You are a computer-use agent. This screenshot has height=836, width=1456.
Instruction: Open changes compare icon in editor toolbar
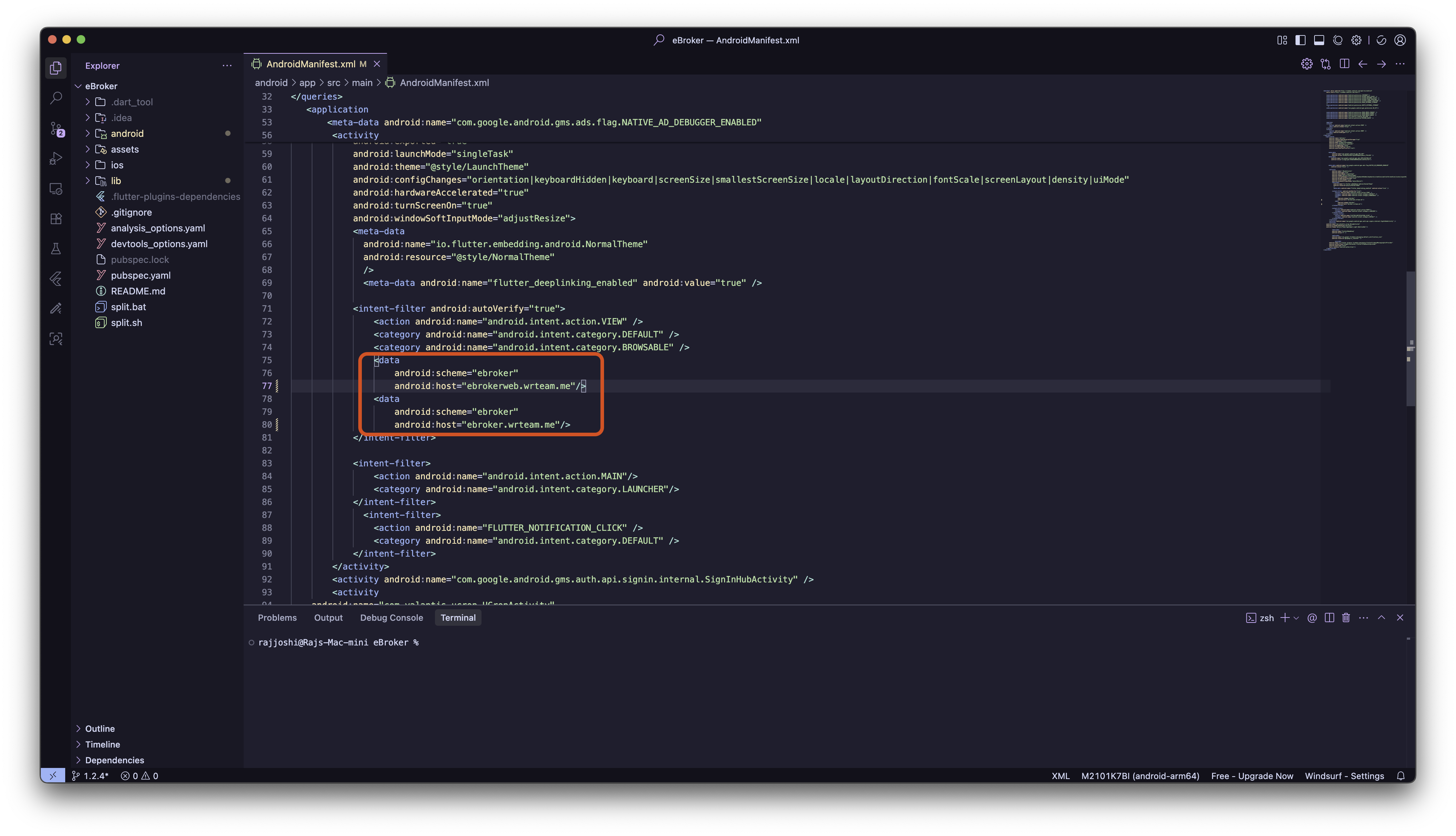(1326, 64)
